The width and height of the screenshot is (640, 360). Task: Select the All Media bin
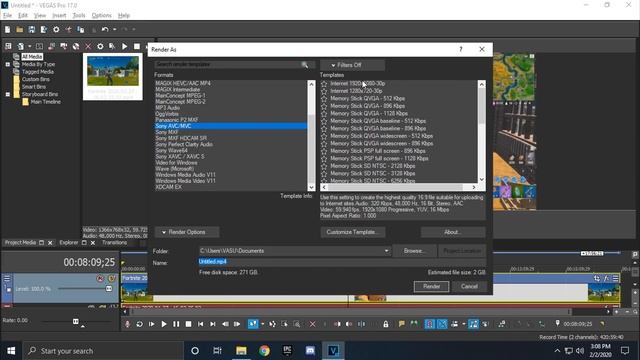32,57
